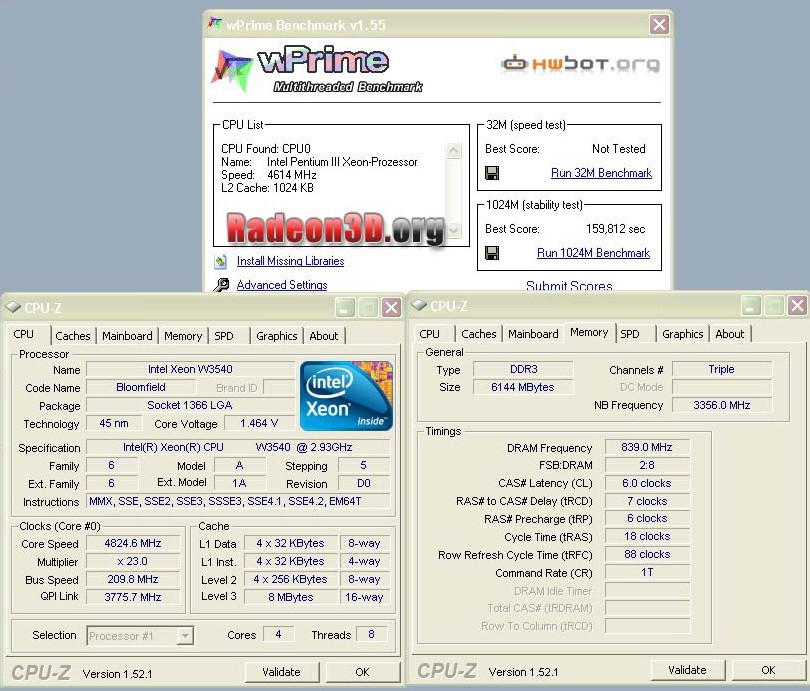Click OK button in right CPU-Z
Screen dimensions: 810x691
pos(769,670)
